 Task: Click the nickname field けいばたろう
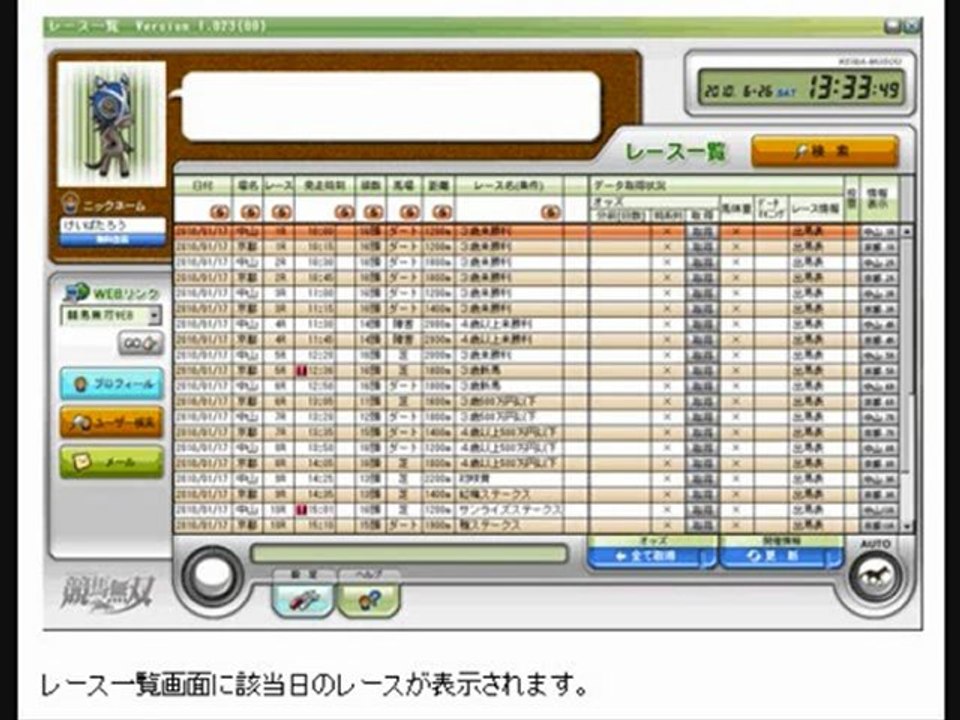pyautogui.click(x=113, y=225)
